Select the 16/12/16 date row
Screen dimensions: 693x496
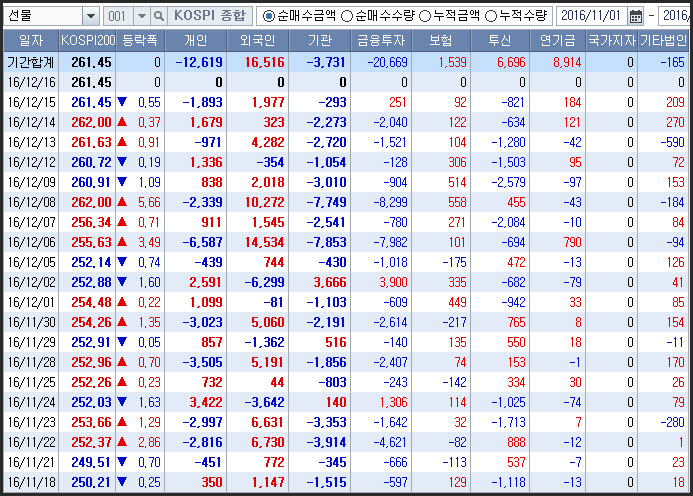pyautogui.click(x=346, y=82)
